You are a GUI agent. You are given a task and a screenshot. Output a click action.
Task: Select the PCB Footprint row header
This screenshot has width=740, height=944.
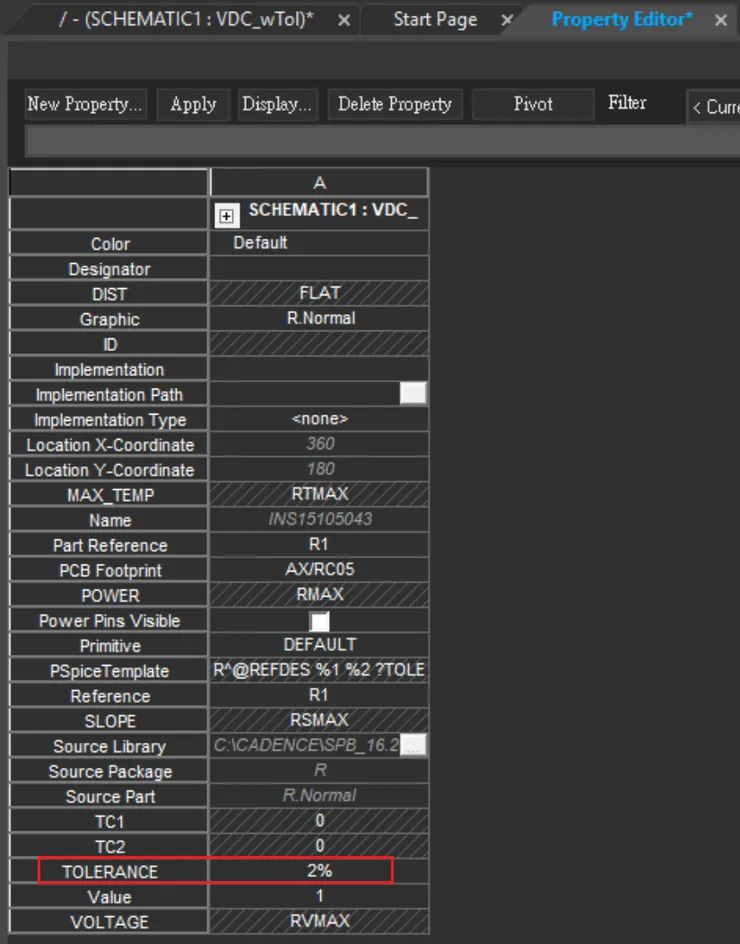[109, 570]
